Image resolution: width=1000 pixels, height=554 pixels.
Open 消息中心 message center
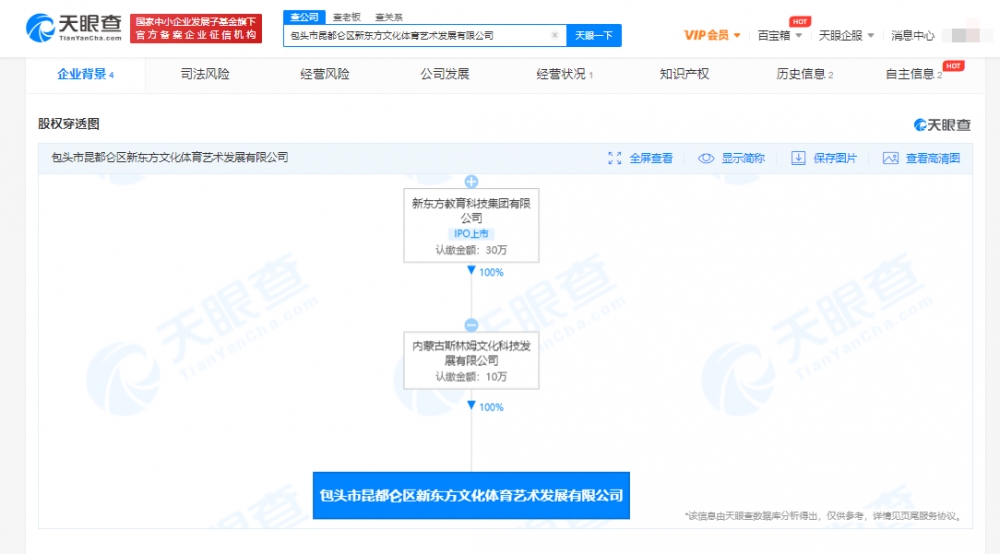point(913,35)
